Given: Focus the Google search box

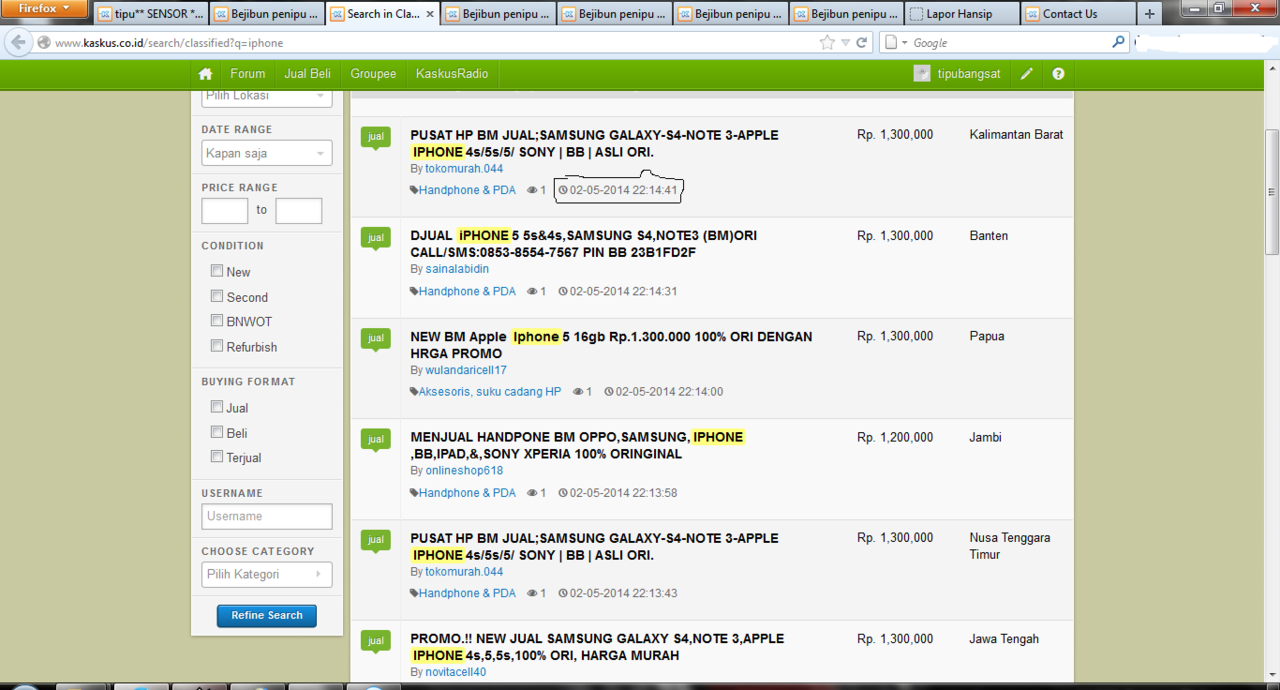Looking at the screenshot, I should coord(1010,43).
